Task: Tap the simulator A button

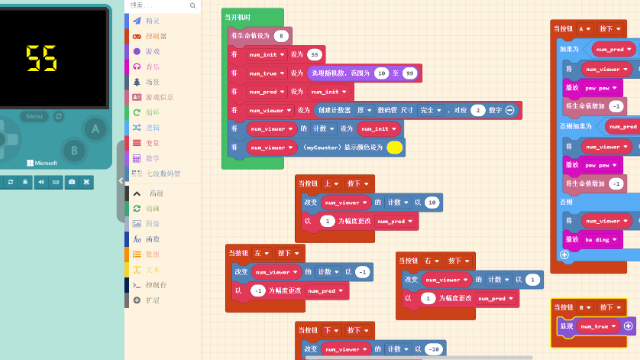Action: [95, 129]
